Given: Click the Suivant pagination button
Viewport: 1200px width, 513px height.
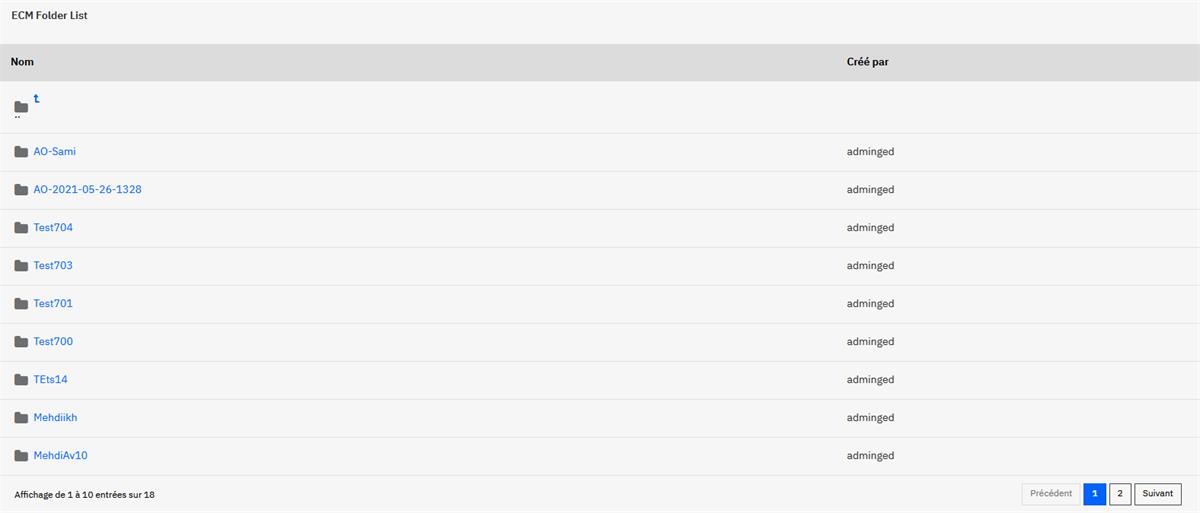Looking at the screenshot, I should (1158, 494).
